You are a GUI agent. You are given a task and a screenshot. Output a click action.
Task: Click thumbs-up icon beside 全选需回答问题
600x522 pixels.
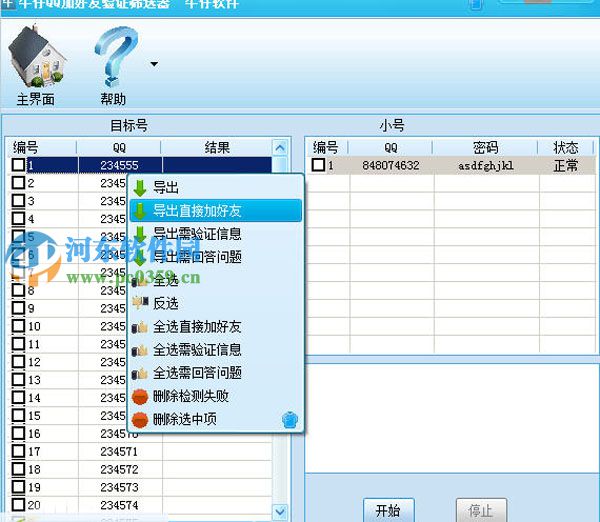click(140, 374)
